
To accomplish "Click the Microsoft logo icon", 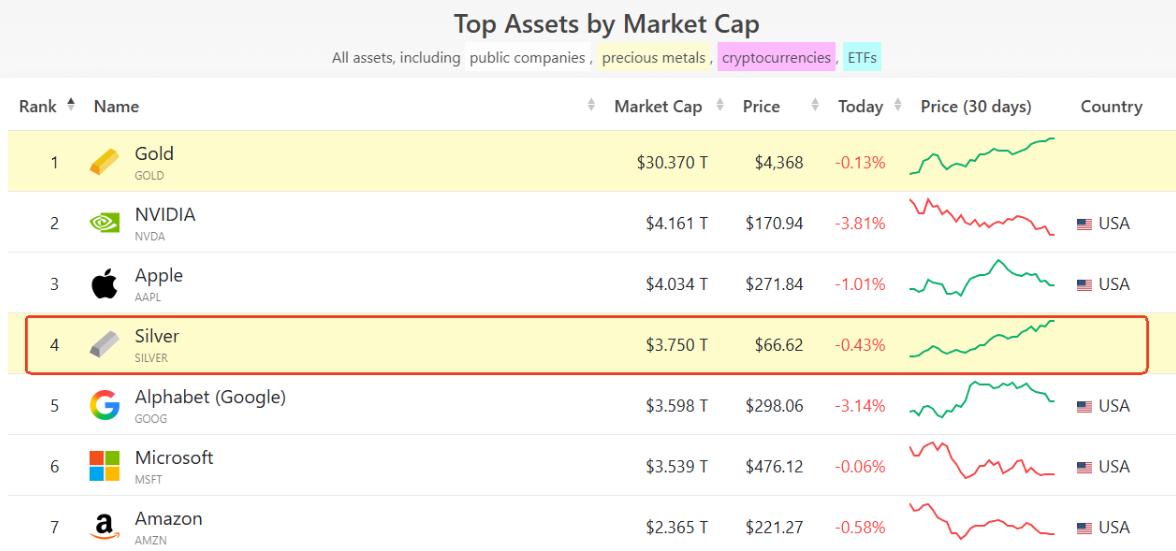I will click(x=104, y=467).
